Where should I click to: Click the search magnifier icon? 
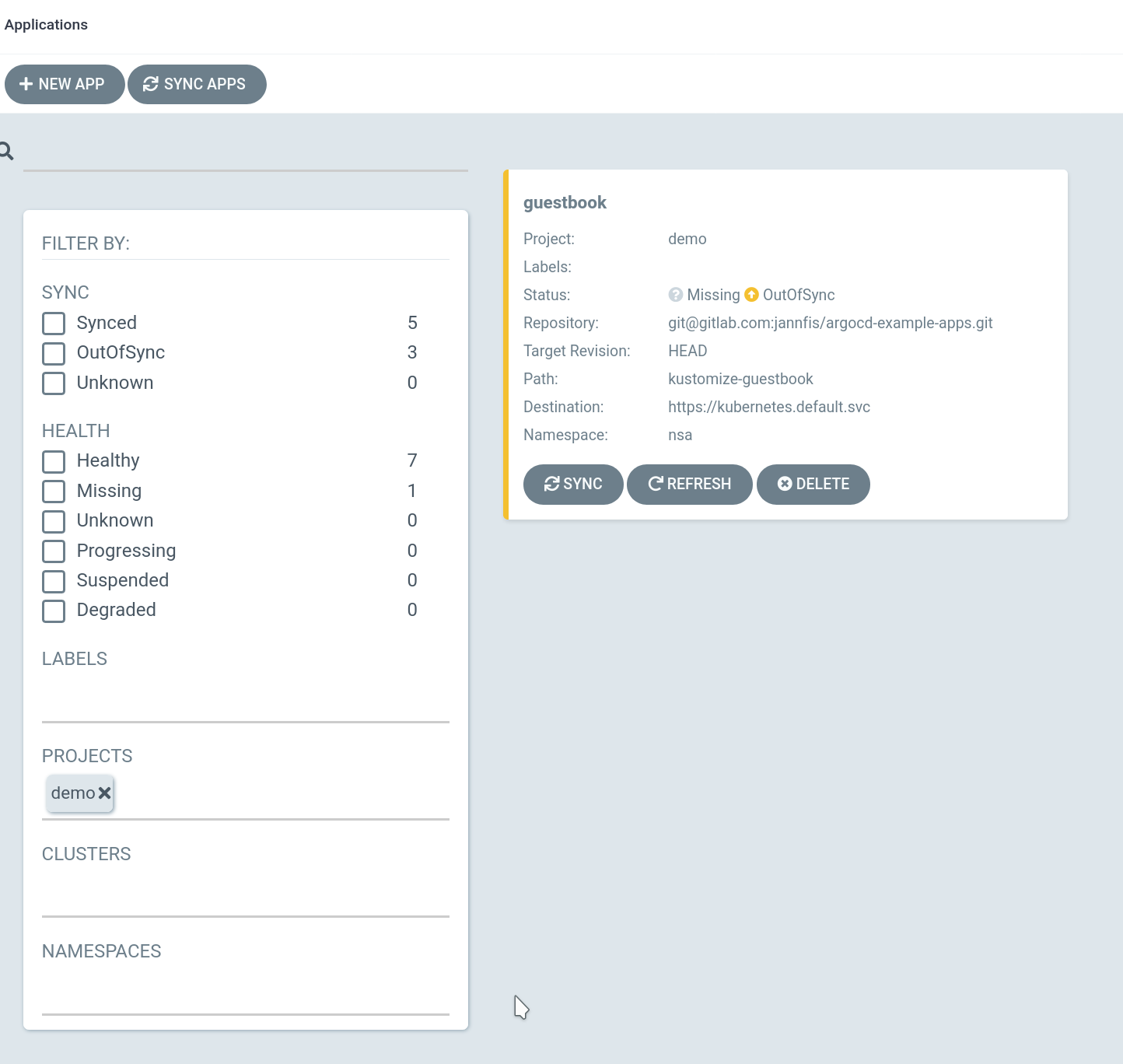6,151
